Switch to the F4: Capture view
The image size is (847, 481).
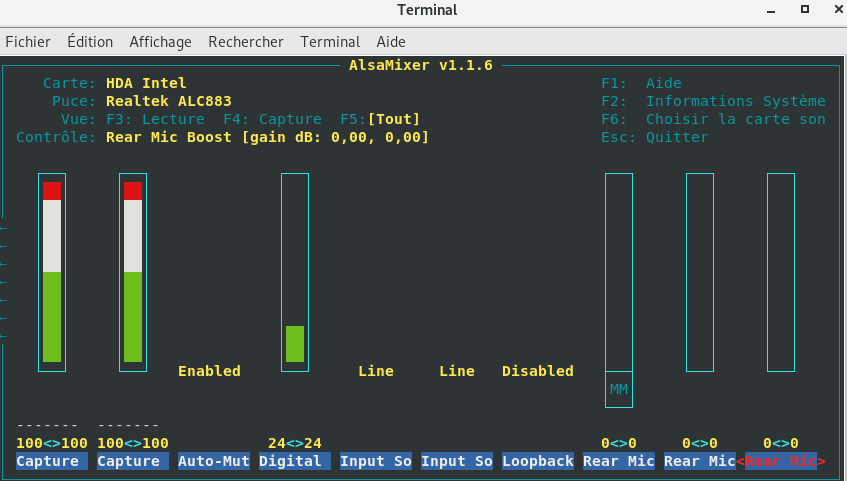[x=272, y=119]
